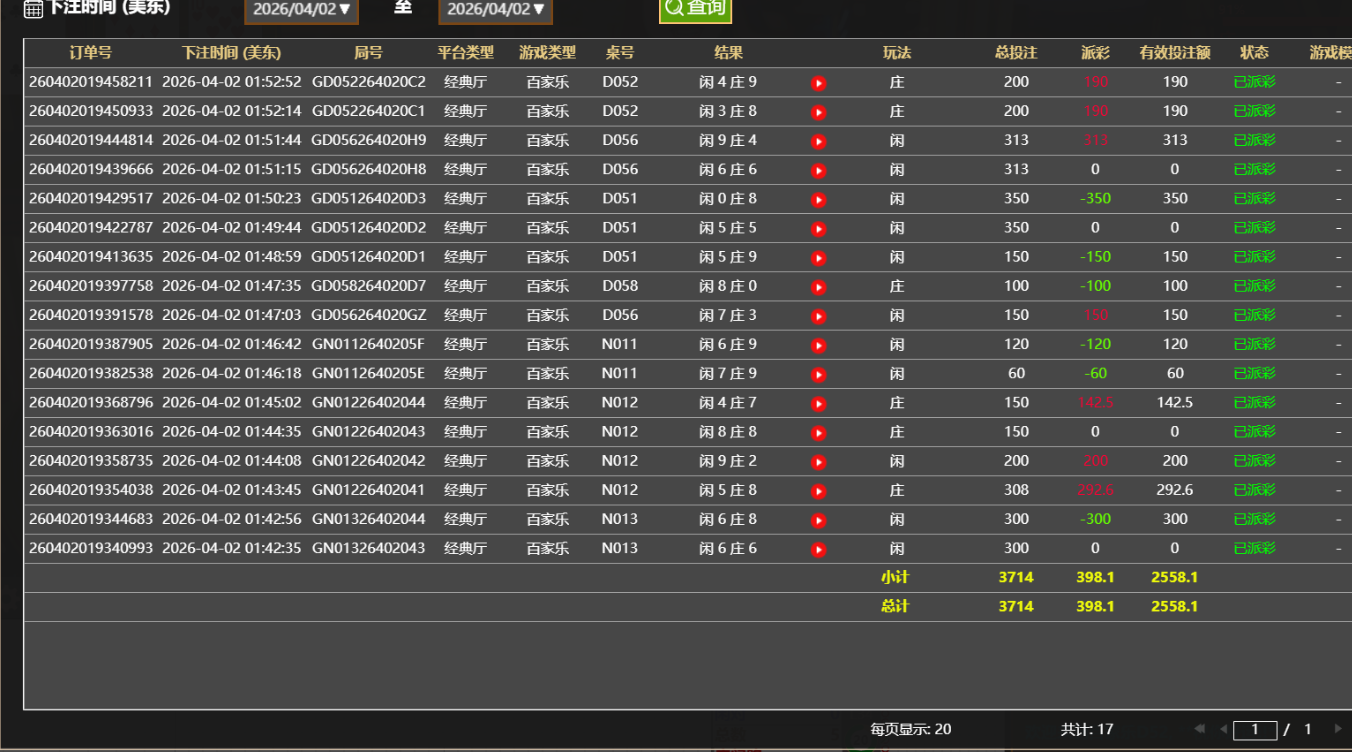1352x752 pixels.
Task: Click the next-page arrow icon
Action: pos(1337,728)
